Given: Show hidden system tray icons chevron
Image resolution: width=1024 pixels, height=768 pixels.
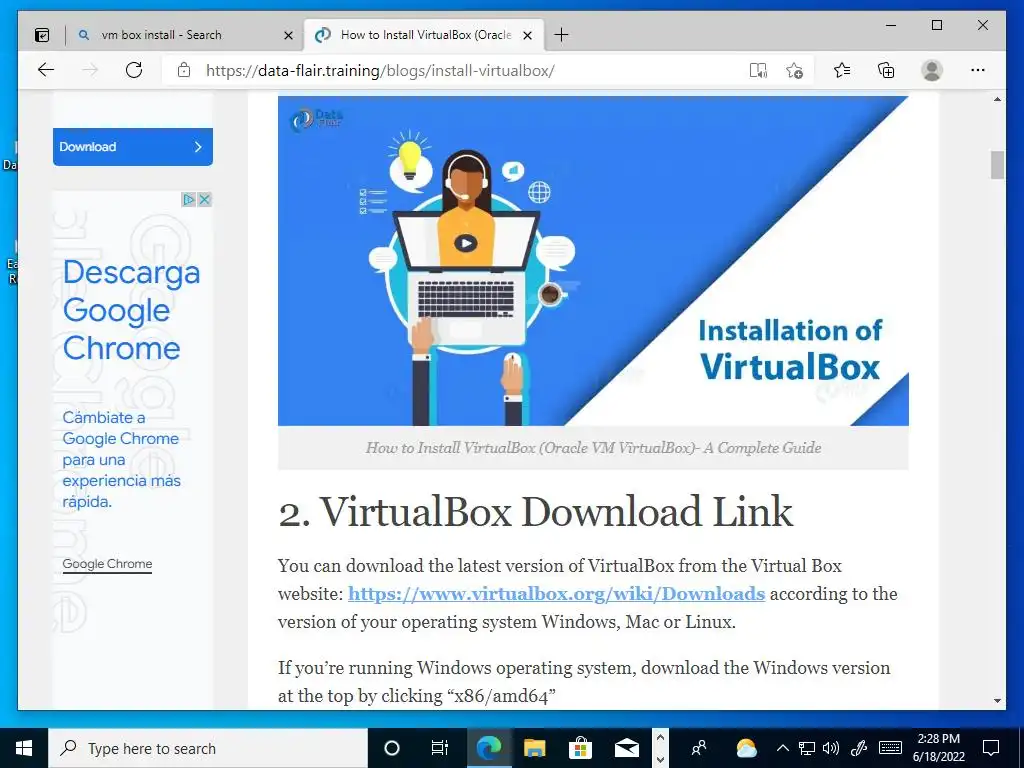Looking at the screenshot, I should click(783, 748).
